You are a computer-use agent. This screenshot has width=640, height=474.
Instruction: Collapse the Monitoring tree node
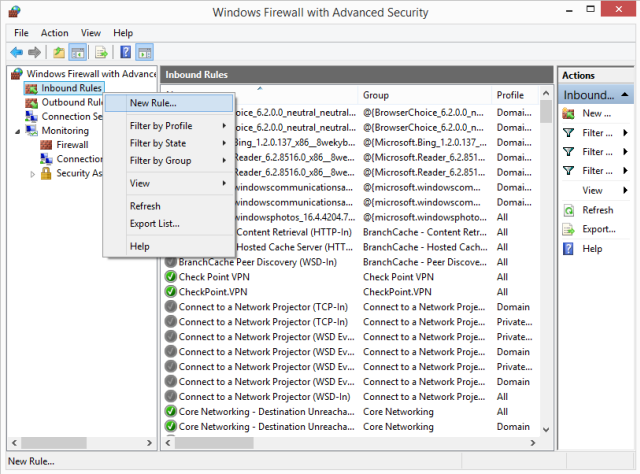coord(17,131)
